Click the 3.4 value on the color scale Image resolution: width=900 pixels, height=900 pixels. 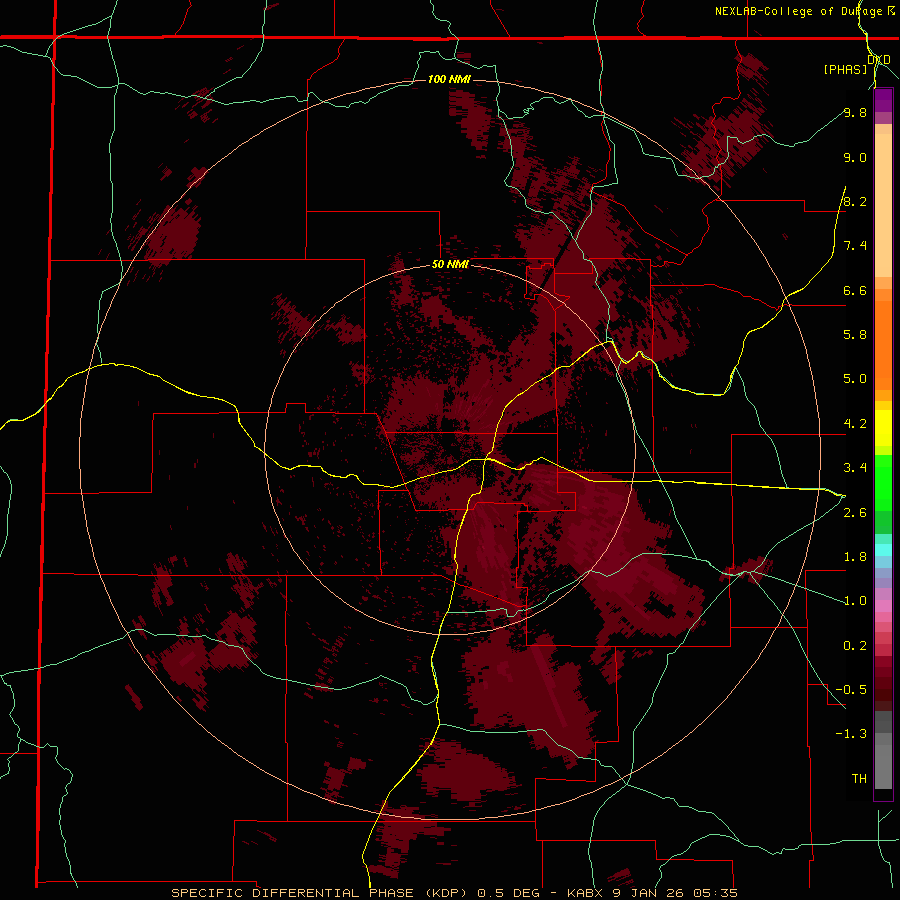click(x=855, y=468)
